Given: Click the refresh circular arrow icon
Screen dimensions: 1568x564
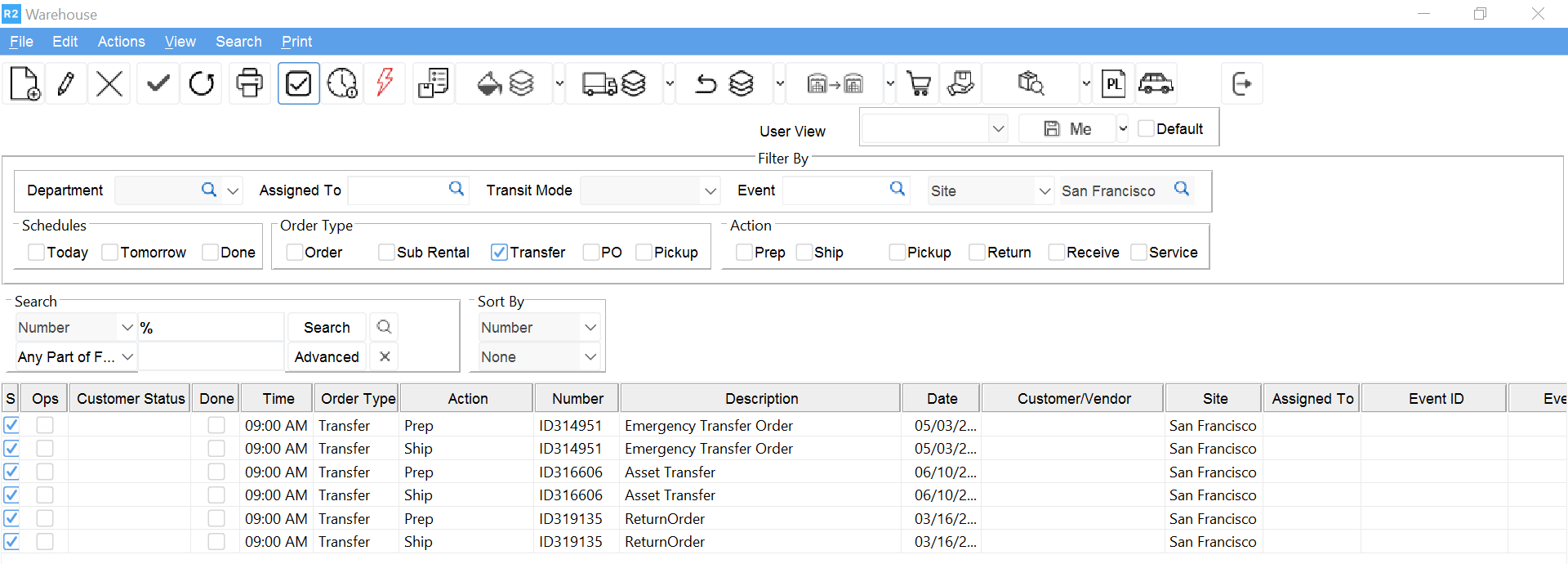Looking at the screenshot, I should (202, 83).
